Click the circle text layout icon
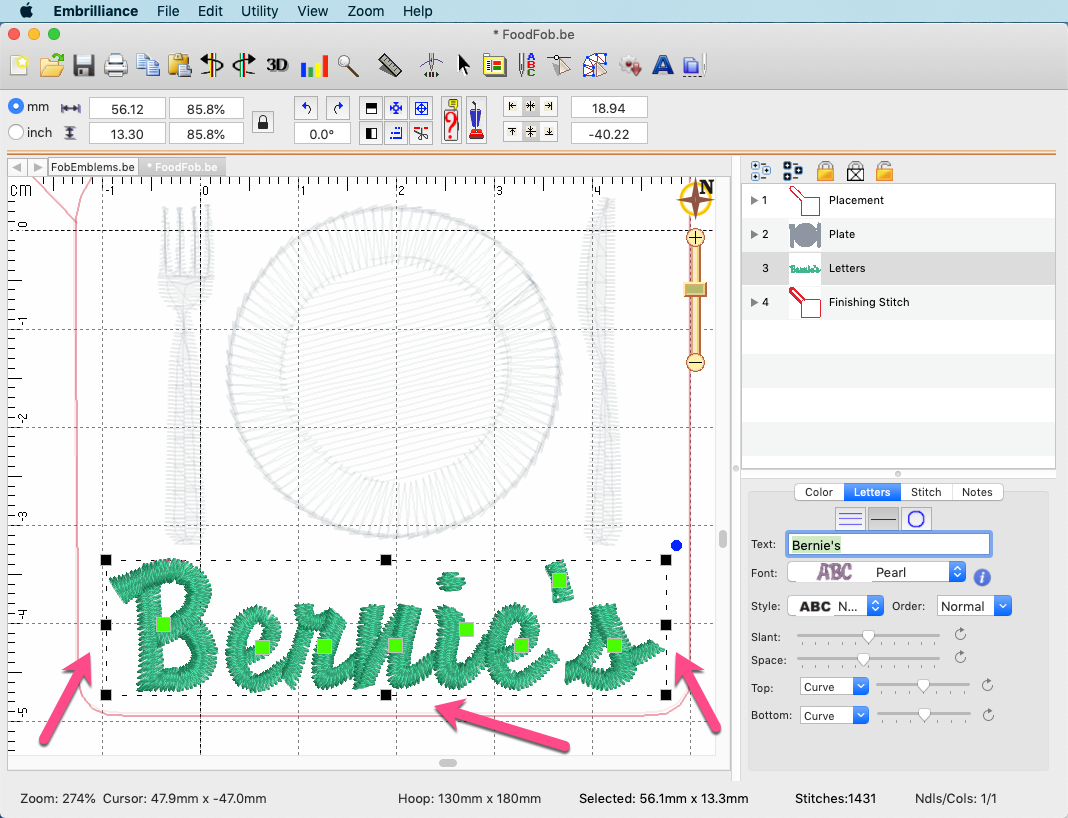 click(916, 518)
